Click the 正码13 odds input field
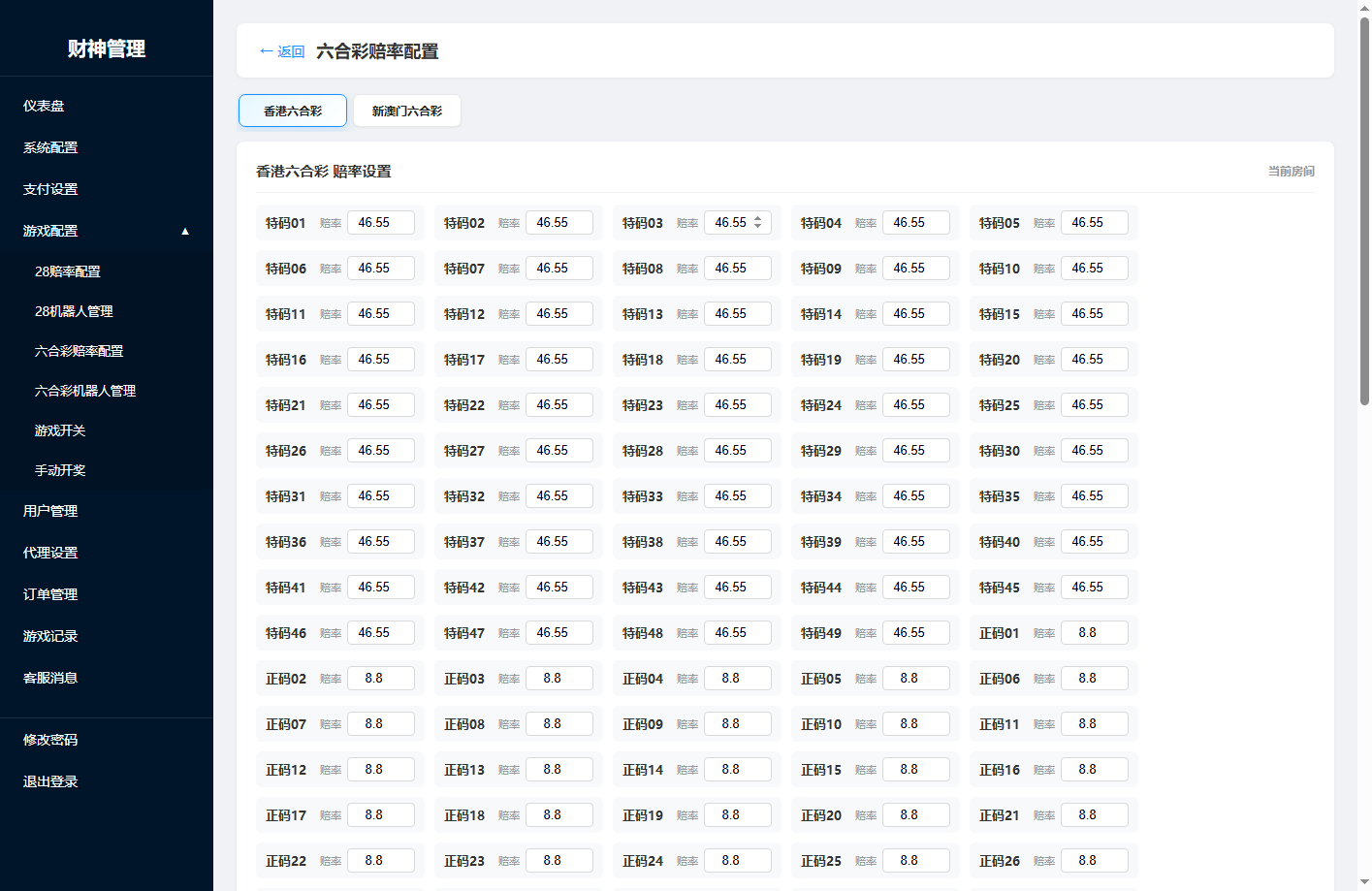 559,770
